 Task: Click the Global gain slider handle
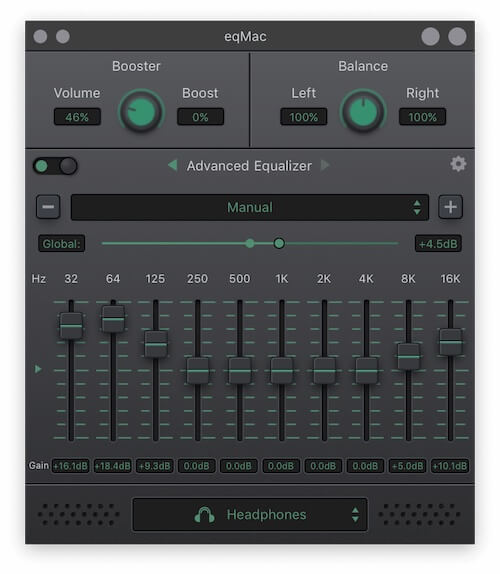(279, 243)
